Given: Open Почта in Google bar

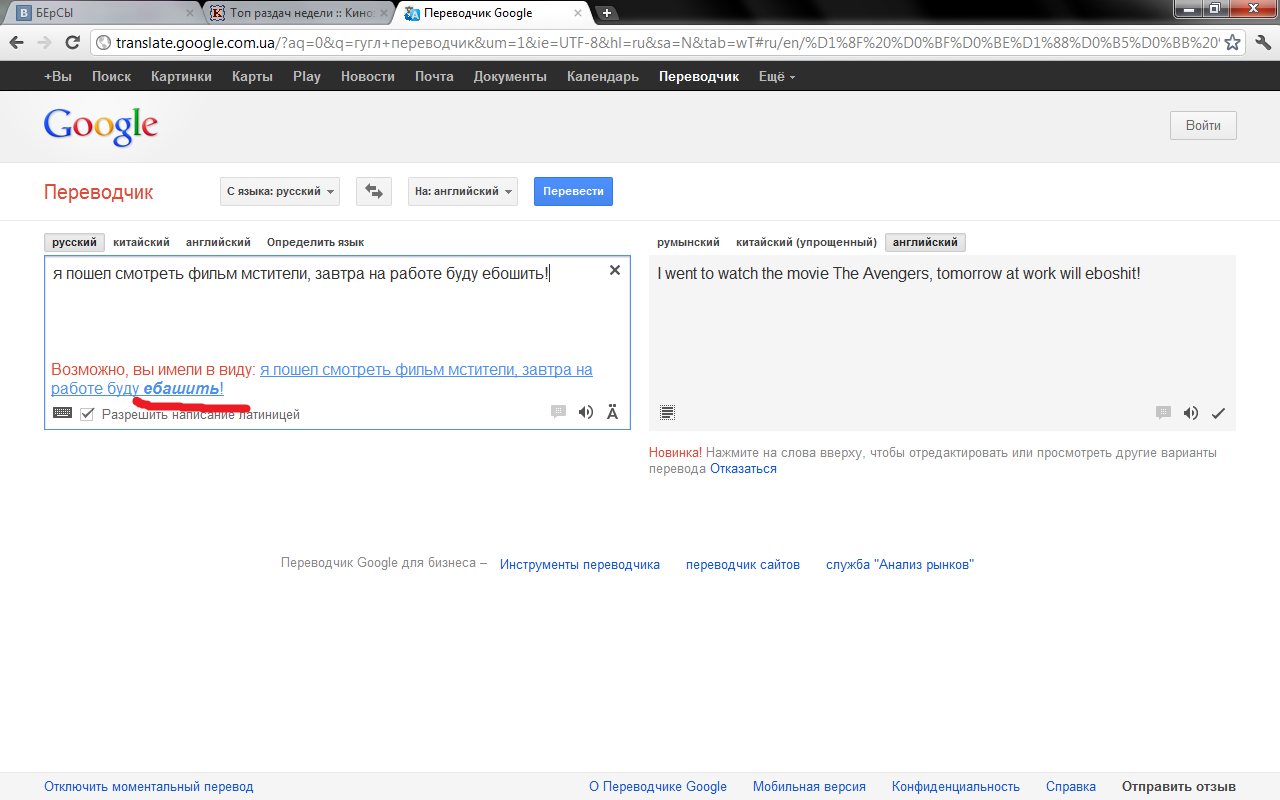Looking at the screenshot, I should (434, 76).
